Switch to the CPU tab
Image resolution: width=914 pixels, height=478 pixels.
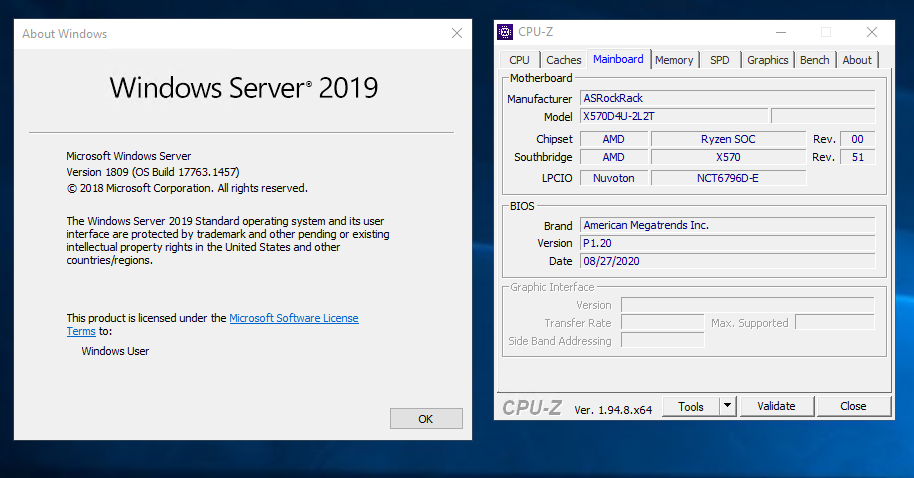click(x=519, y=60)
